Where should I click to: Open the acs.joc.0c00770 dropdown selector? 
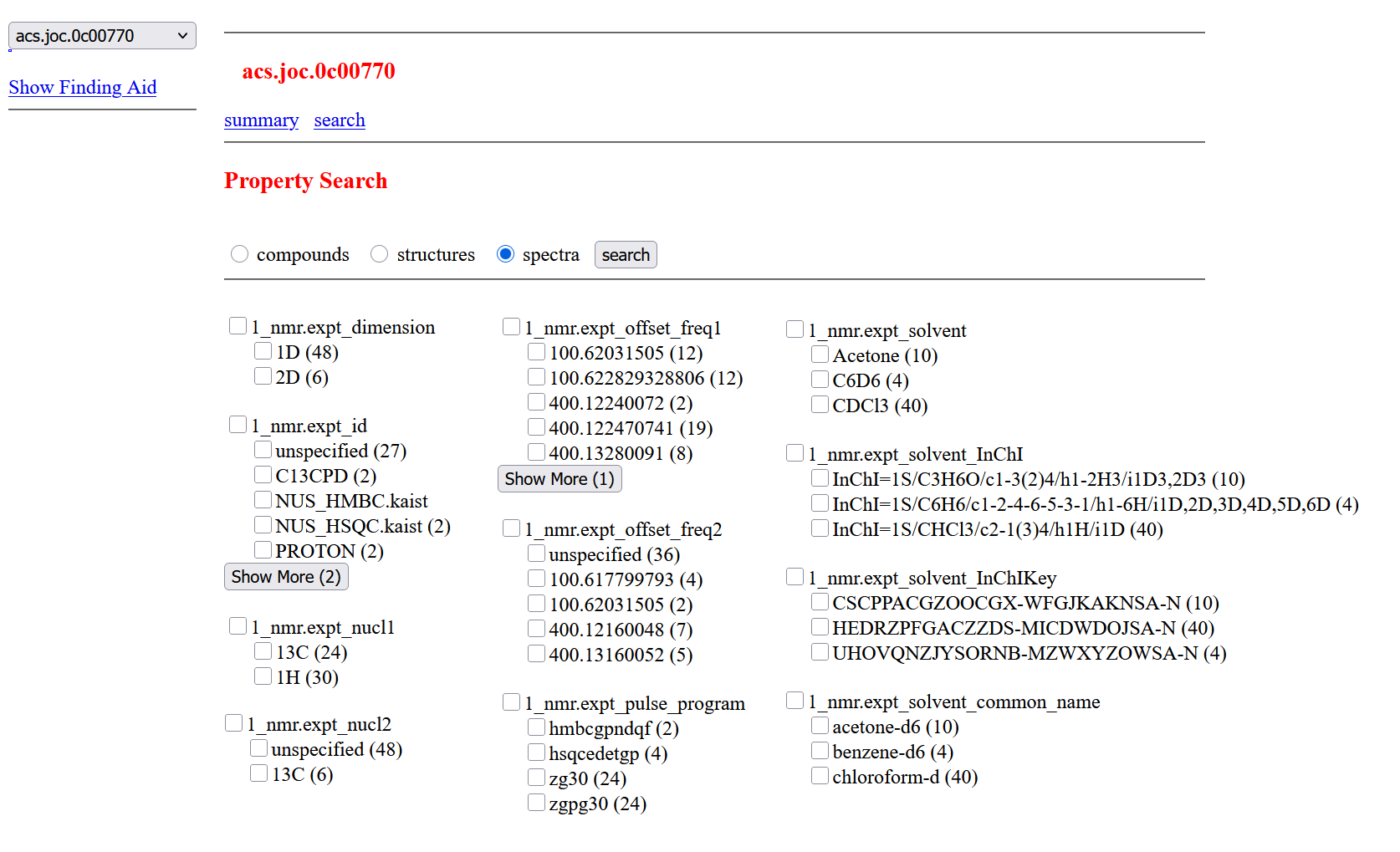[102, 36]
